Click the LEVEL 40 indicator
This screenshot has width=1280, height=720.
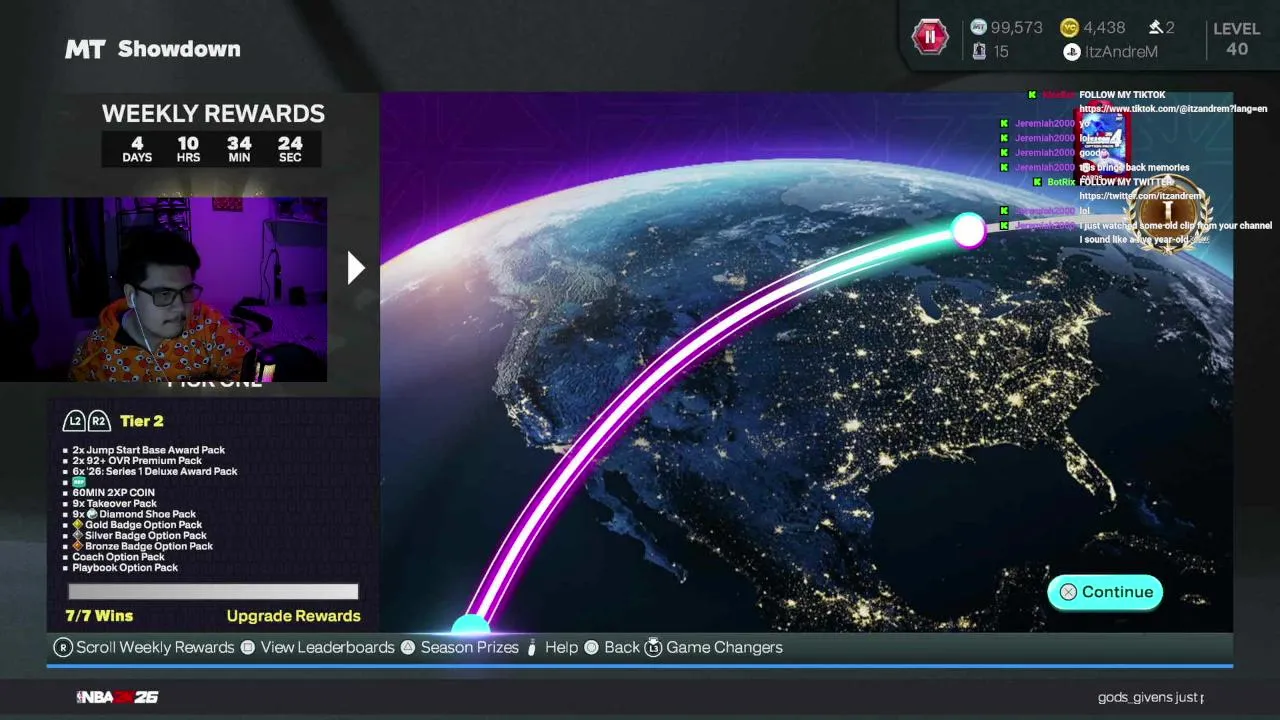(1236, 39)
